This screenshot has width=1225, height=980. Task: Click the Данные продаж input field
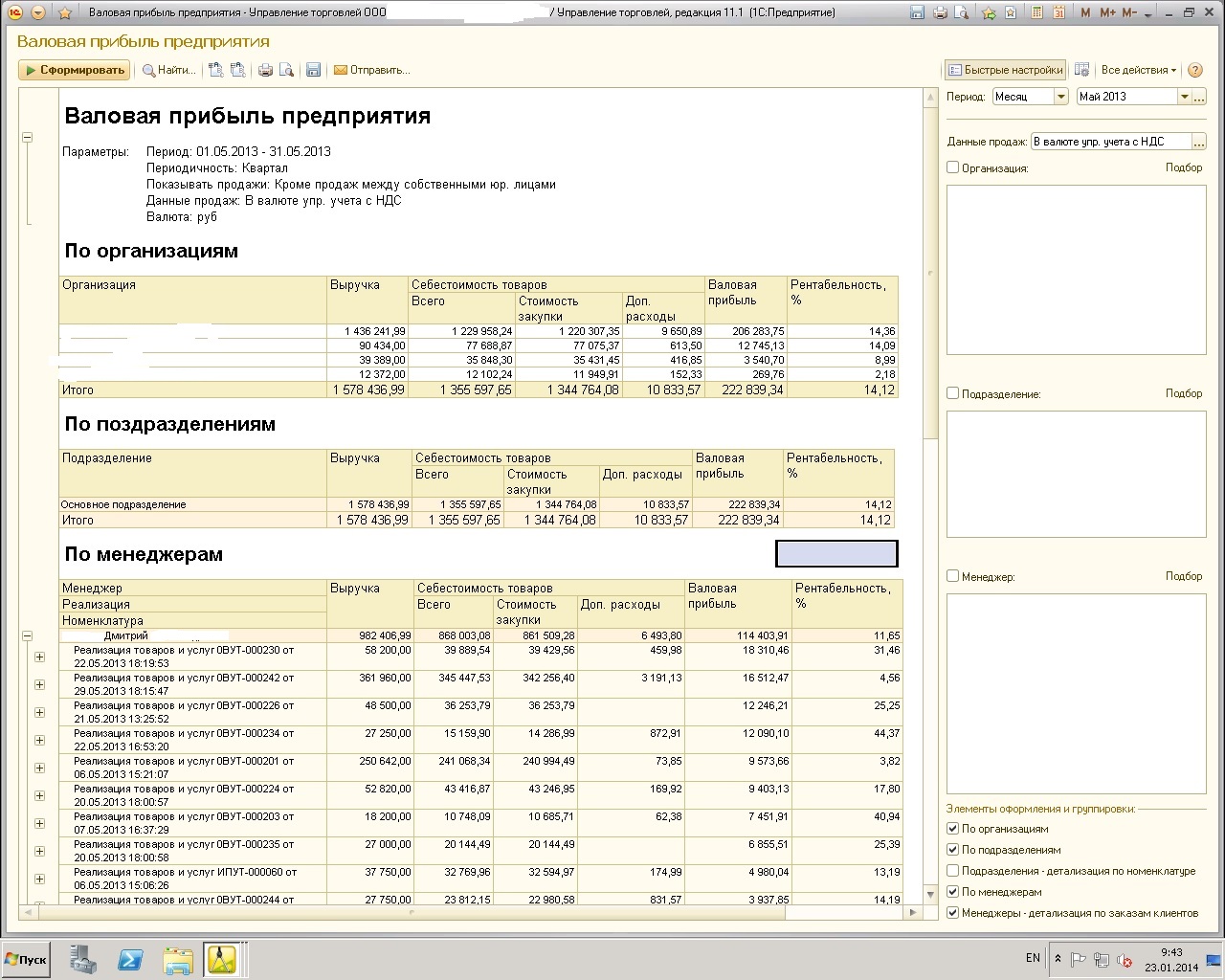[1111, 142]
